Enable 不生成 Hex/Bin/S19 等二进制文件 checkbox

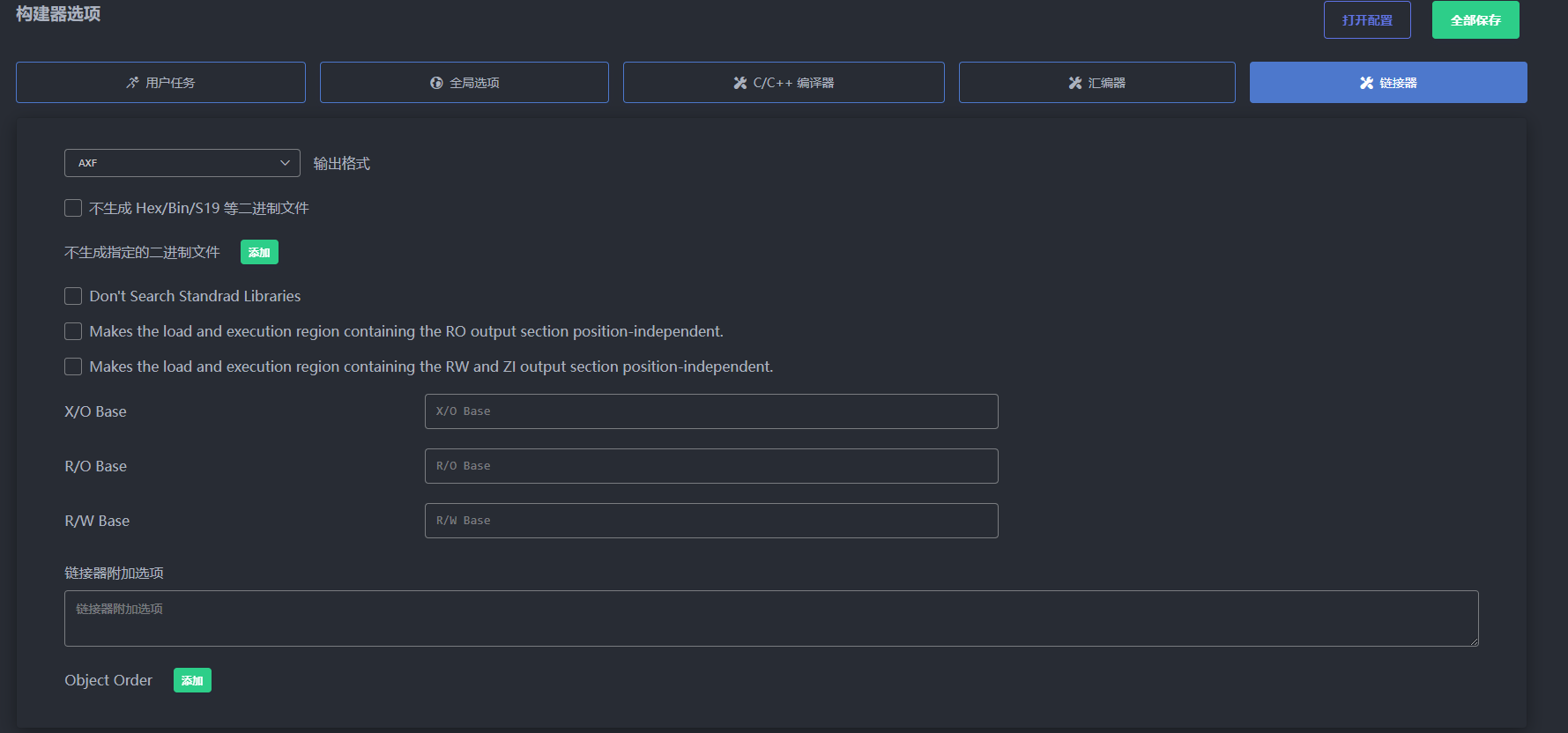pos(73,208)
